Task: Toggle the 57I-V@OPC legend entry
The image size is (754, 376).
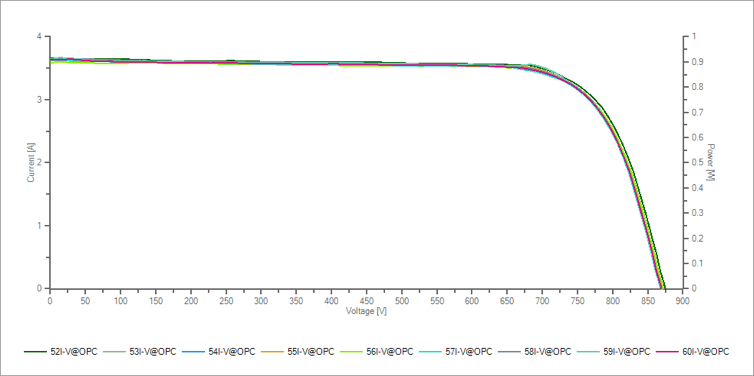Action: 456,352
